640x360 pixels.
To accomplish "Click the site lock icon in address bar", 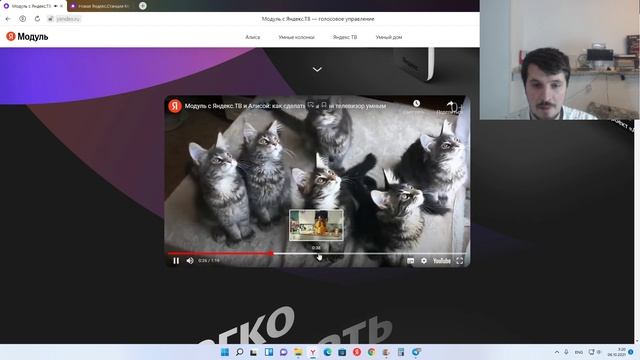I will tap(51, 19).
